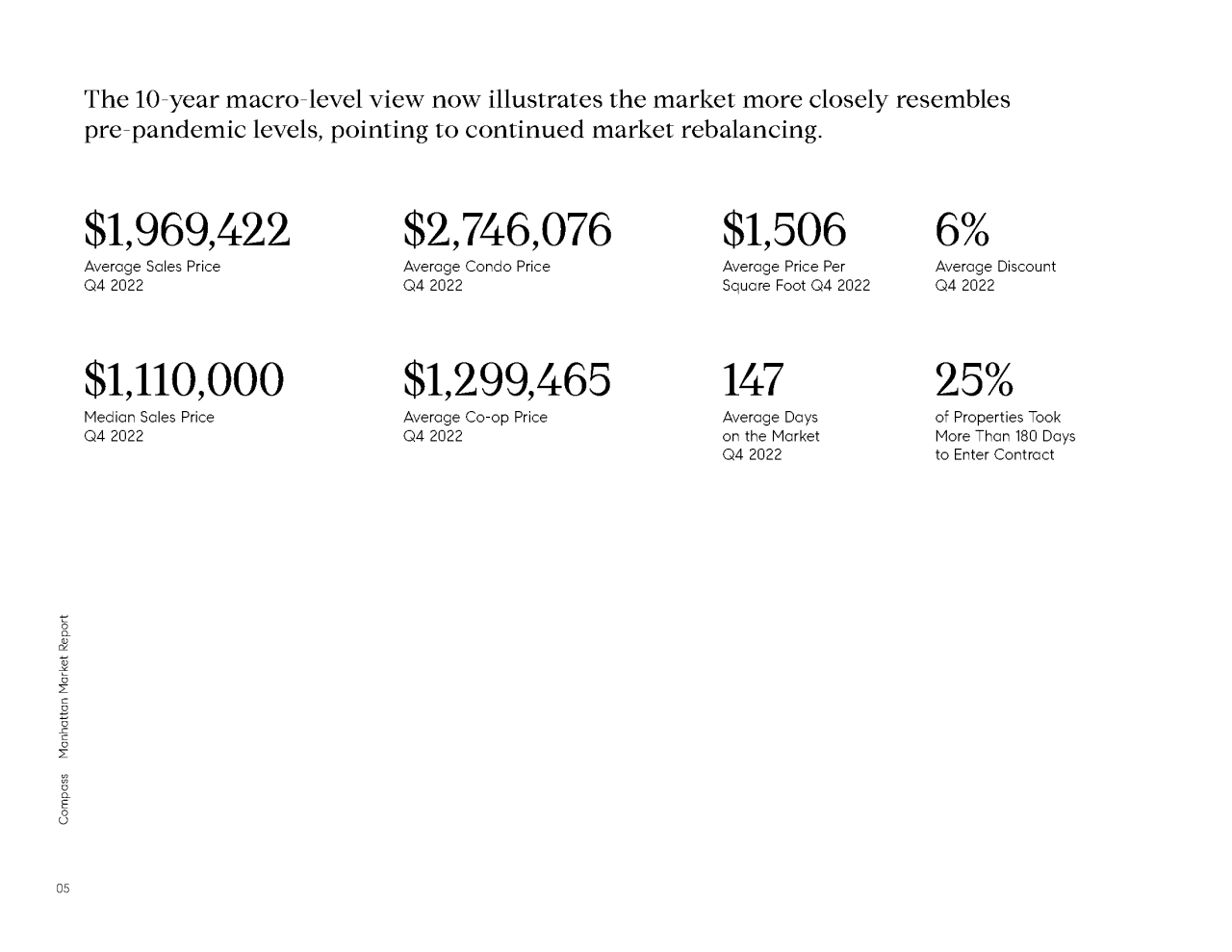
Task: Select the $1,110,000 median sales price figure
Action: 184,380
